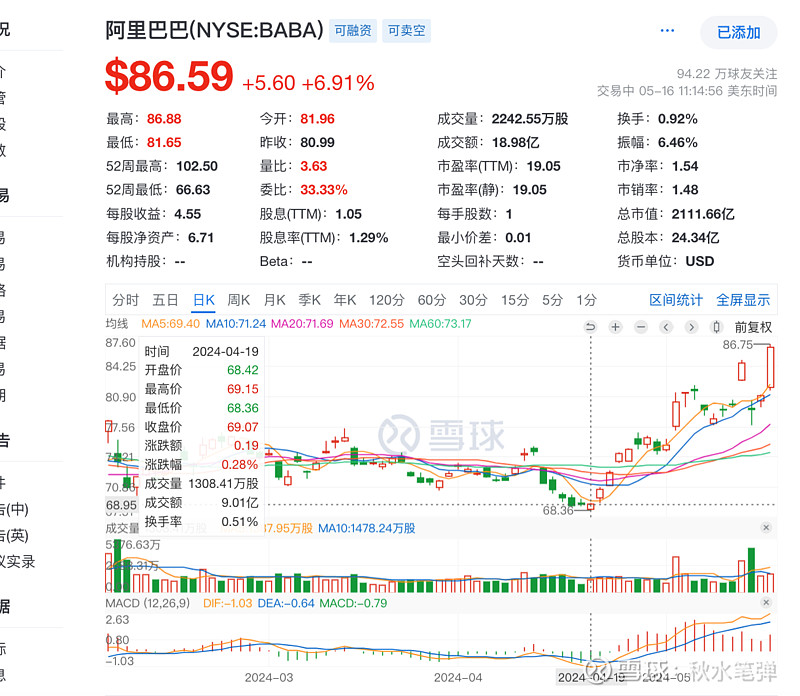The image size is (800, 696).
Task: Switch to the 60分 interval tab
Action: [x=432, y=300]
